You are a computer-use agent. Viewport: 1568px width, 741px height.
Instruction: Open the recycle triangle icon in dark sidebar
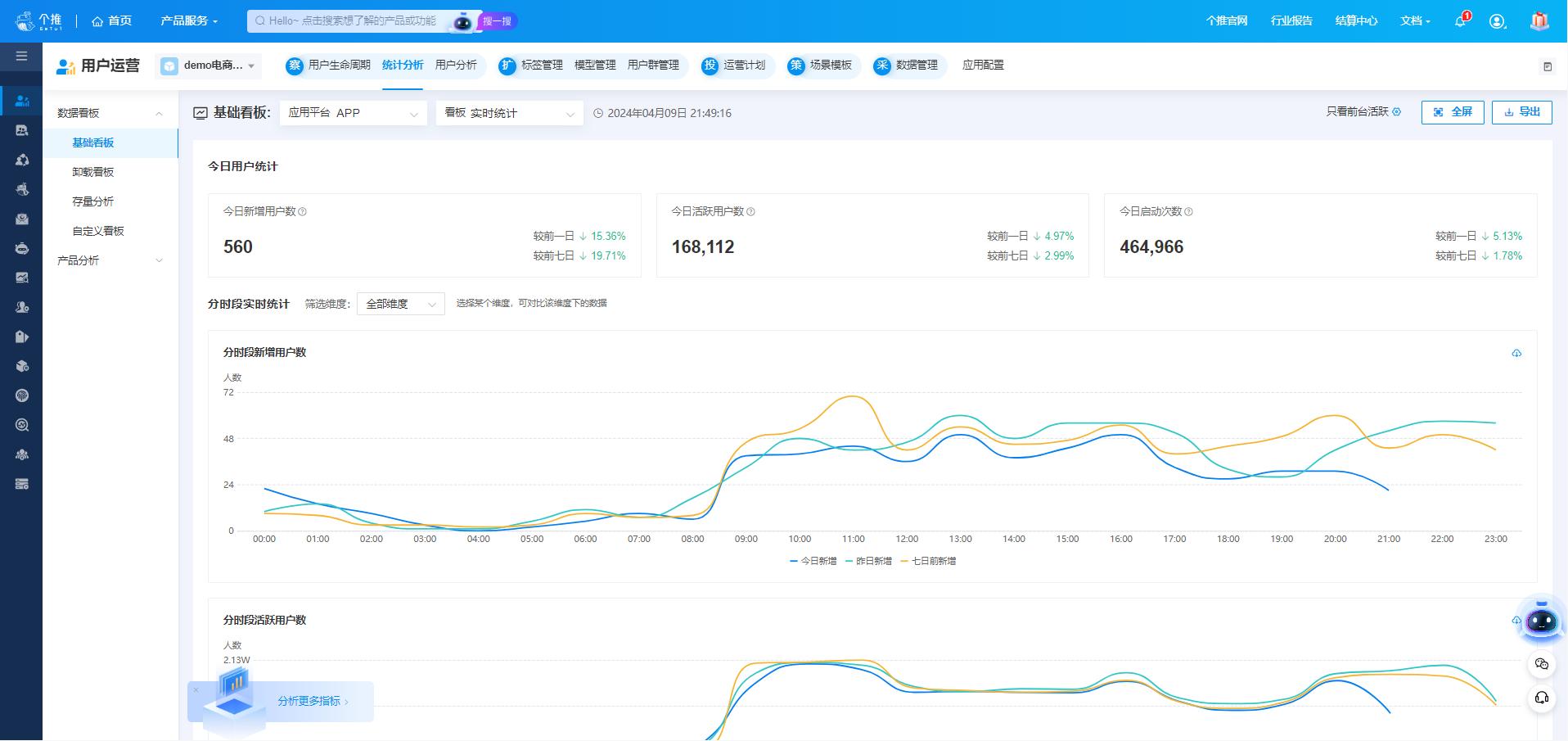click(22, 160)
